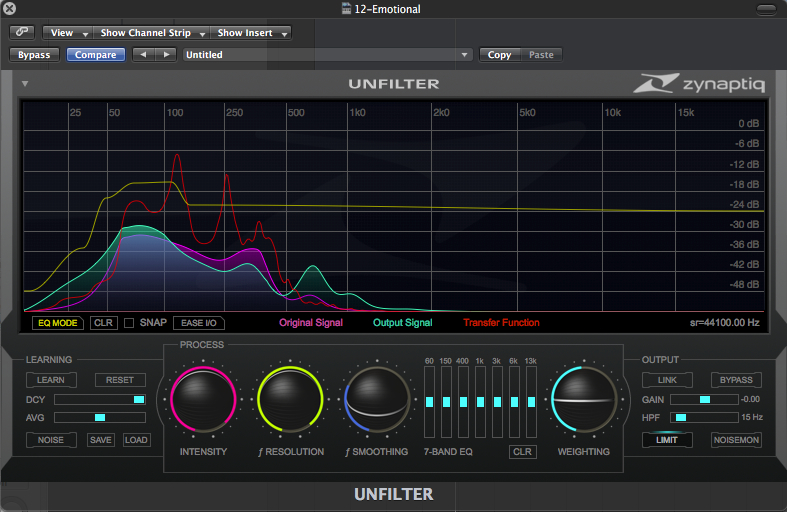Click the LOAD button
Image resolution: width=787 pixels, height=512 pixels.
[136, 440]
